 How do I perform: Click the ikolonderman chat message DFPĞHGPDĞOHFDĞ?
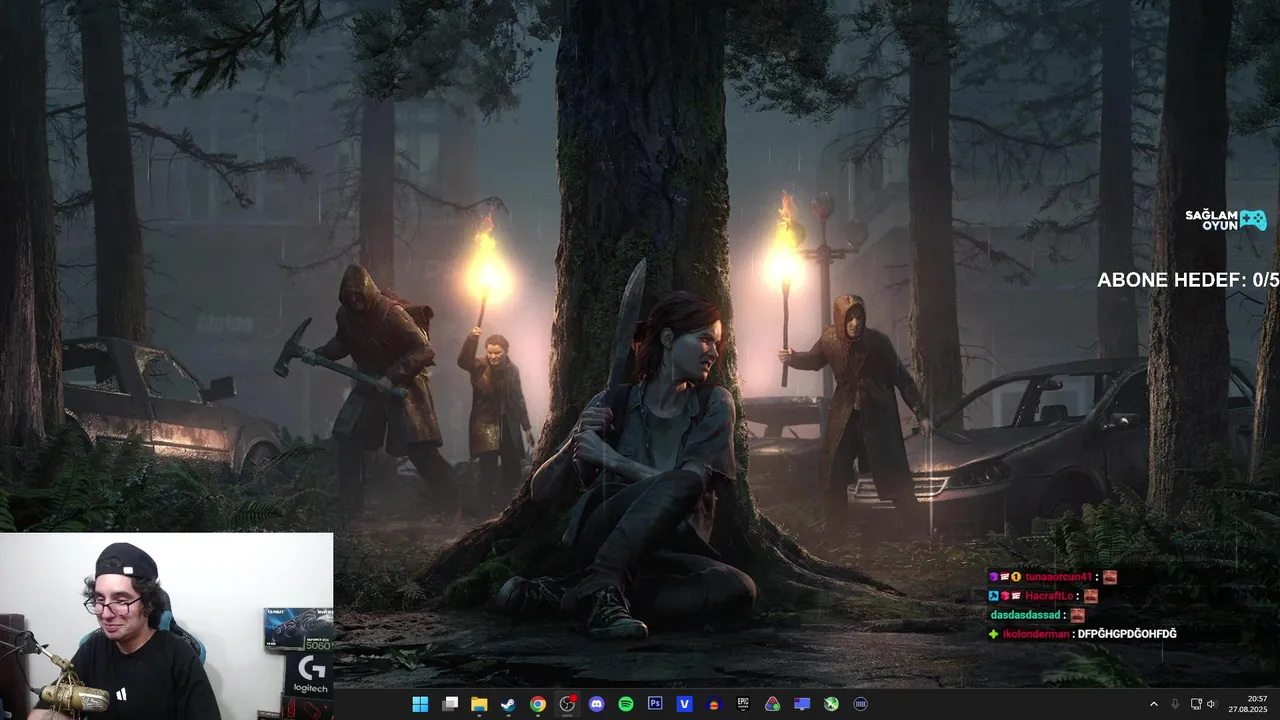[1082, 634]
